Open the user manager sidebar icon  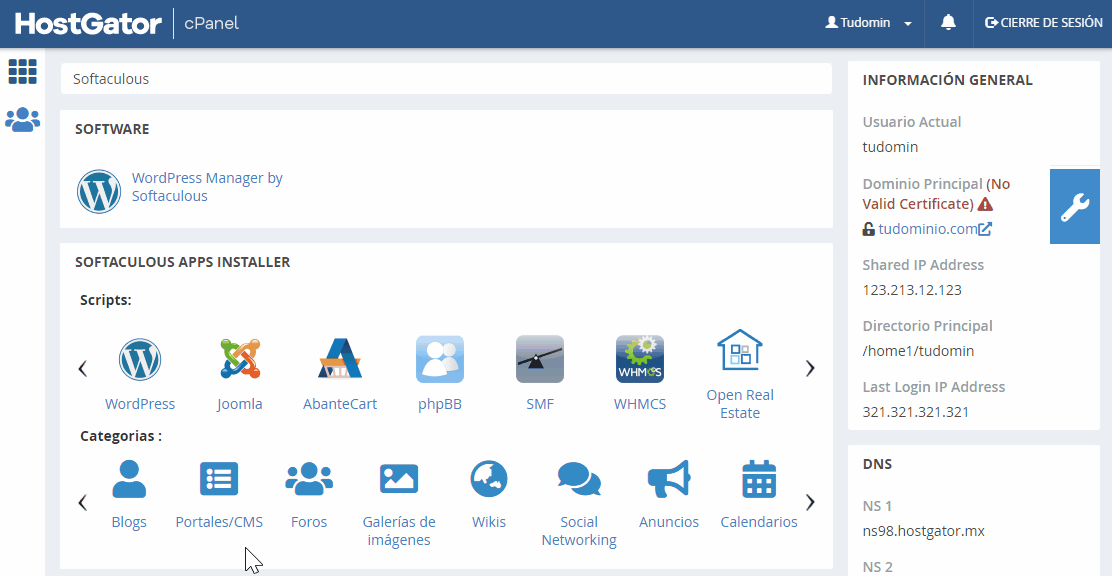coord(23,119)
